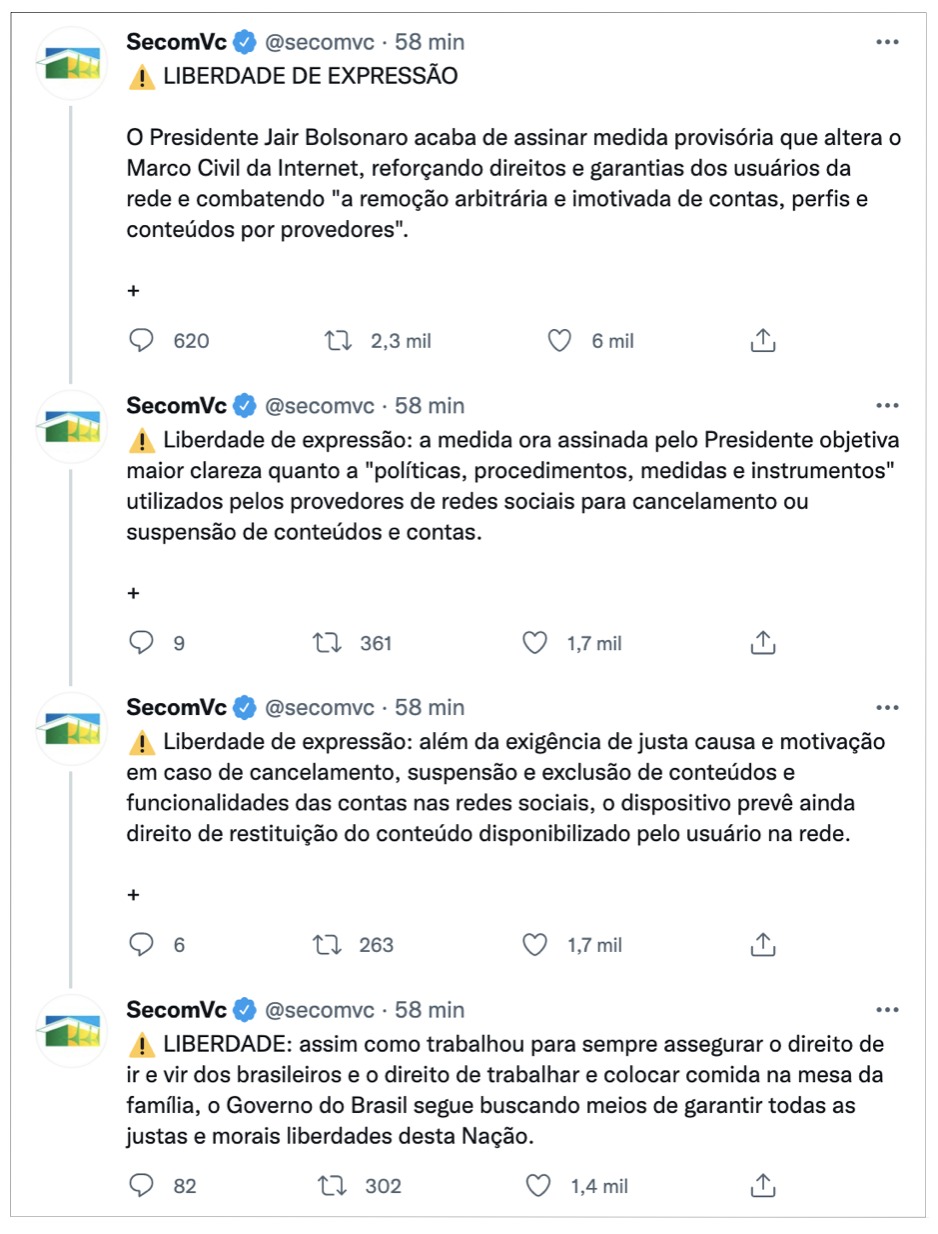This screenshot has height=1234, width=938.
Task: Like the tweet with 6 mil likes
Action: pyautogui.click(x=559, y=340)
